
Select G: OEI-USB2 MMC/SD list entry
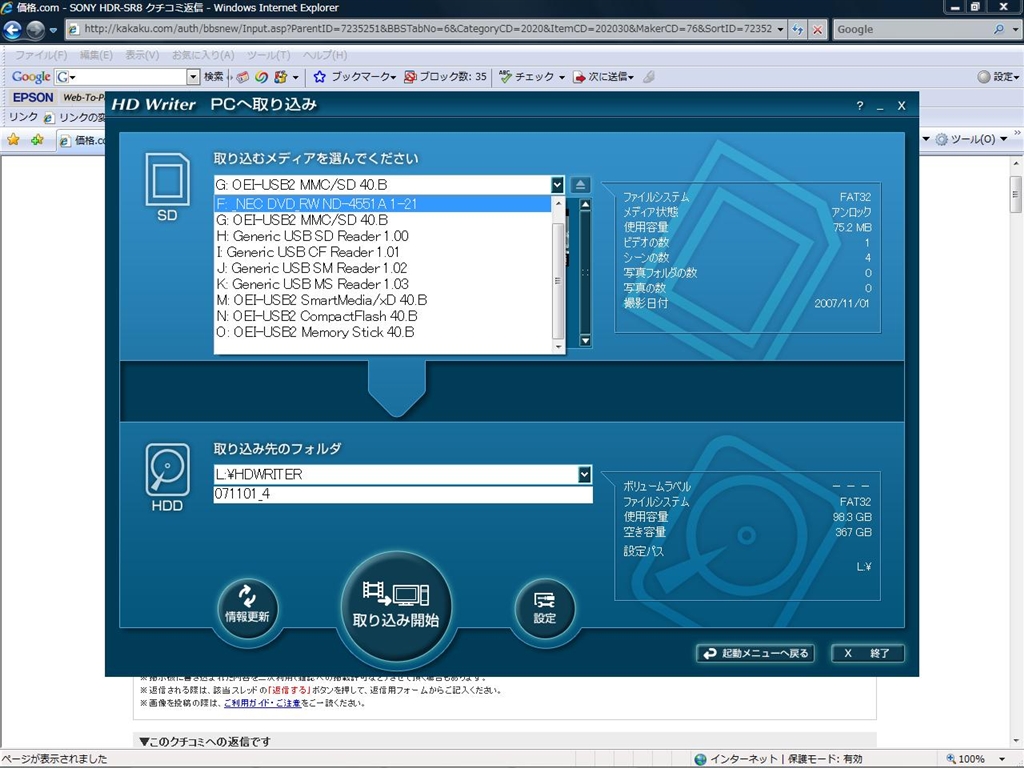(x=383, y=220)
